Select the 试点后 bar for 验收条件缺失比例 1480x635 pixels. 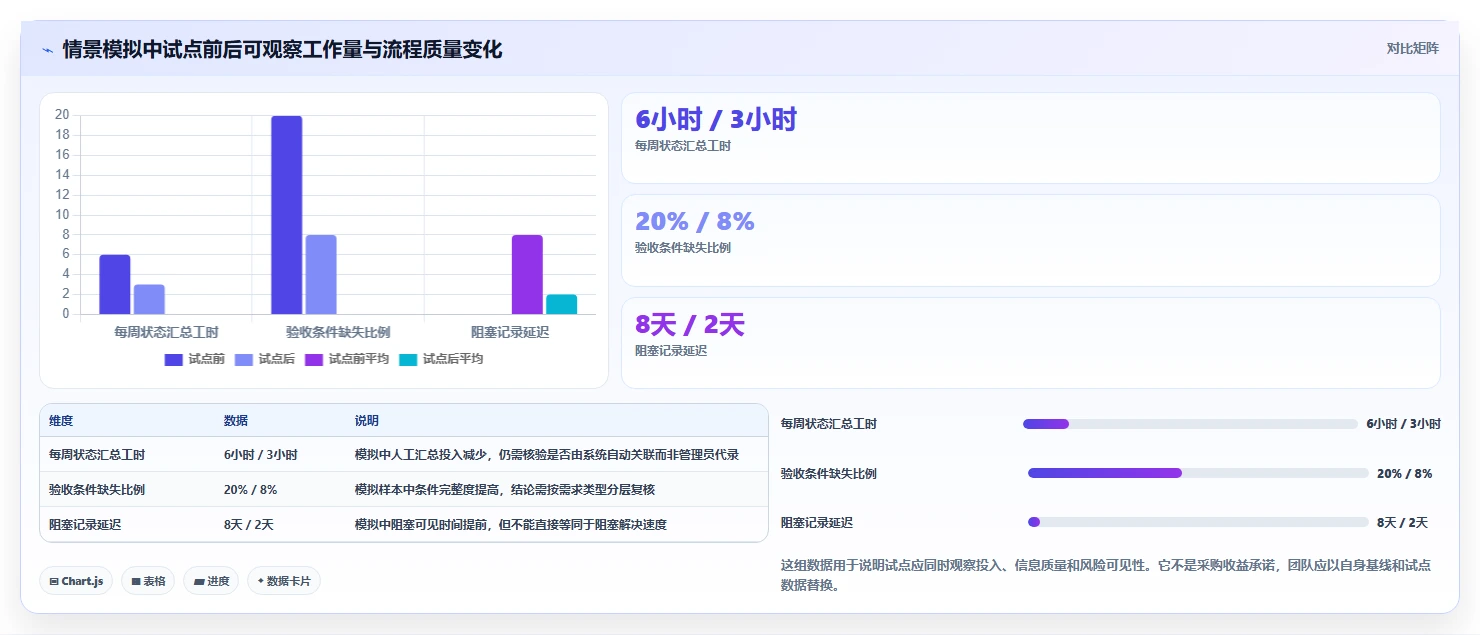tap(321, 275)
